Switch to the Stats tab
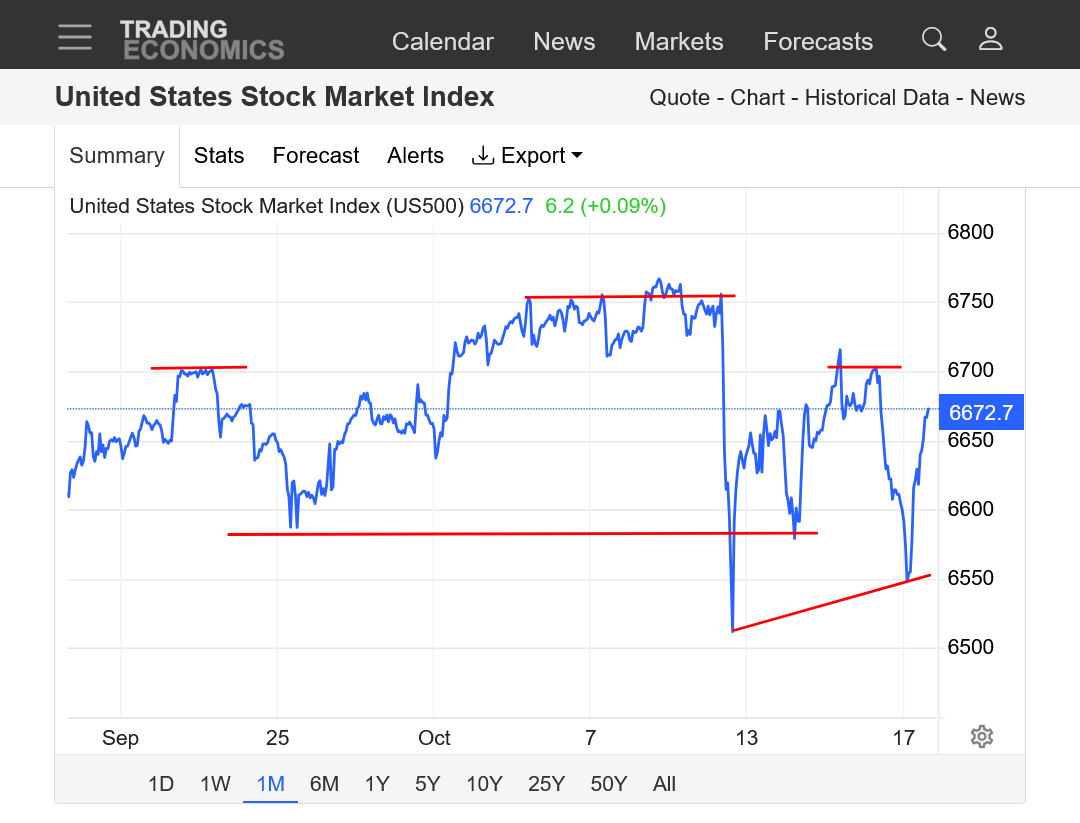This screenshot has height=823, width=1080. 219,156
